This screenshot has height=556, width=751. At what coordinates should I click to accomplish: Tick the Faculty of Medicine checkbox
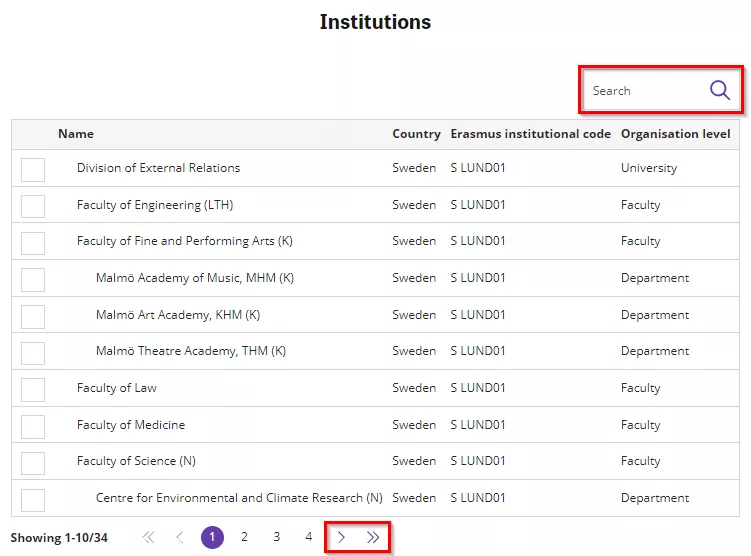[33, 427]
